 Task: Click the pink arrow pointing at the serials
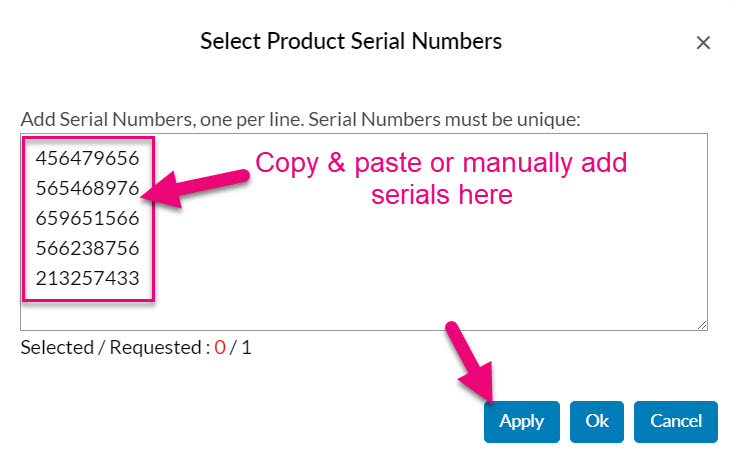click(x=195, y=188)
